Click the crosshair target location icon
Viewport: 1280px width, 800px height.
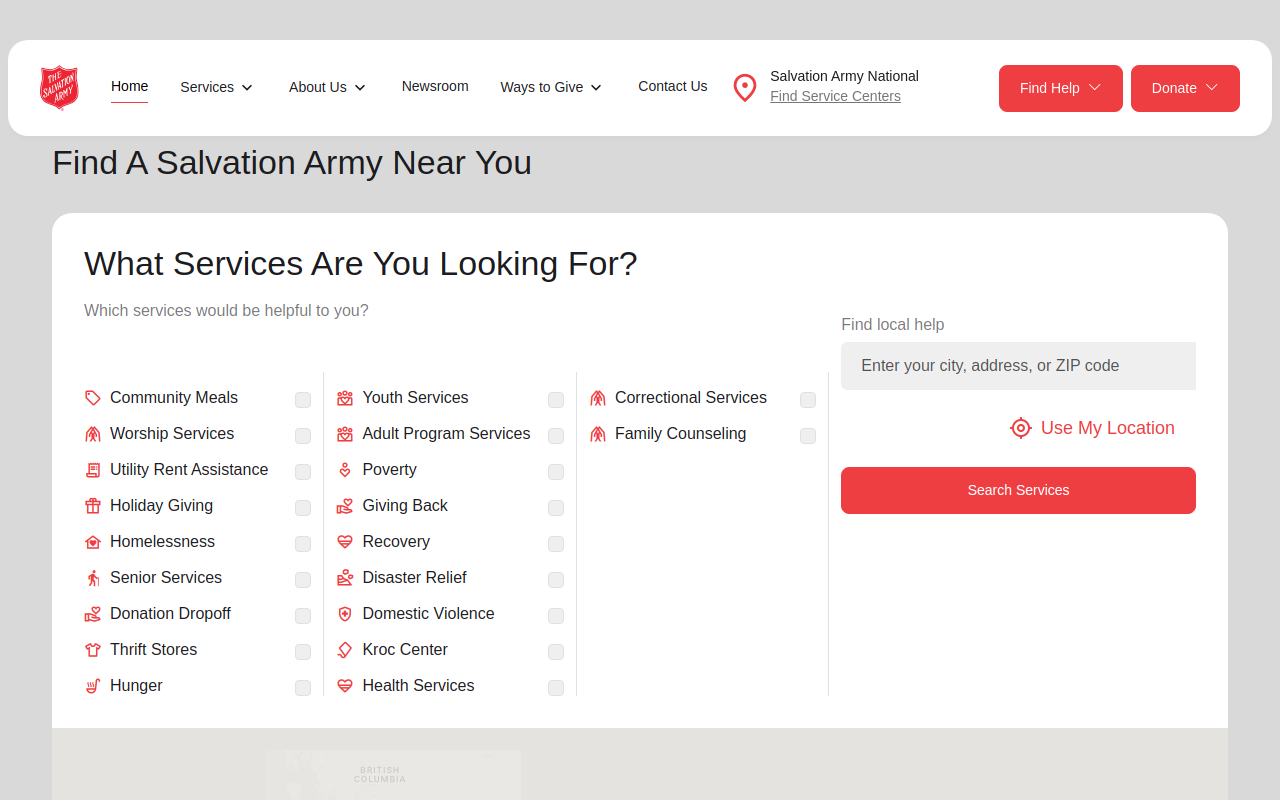pos(1020,428)
